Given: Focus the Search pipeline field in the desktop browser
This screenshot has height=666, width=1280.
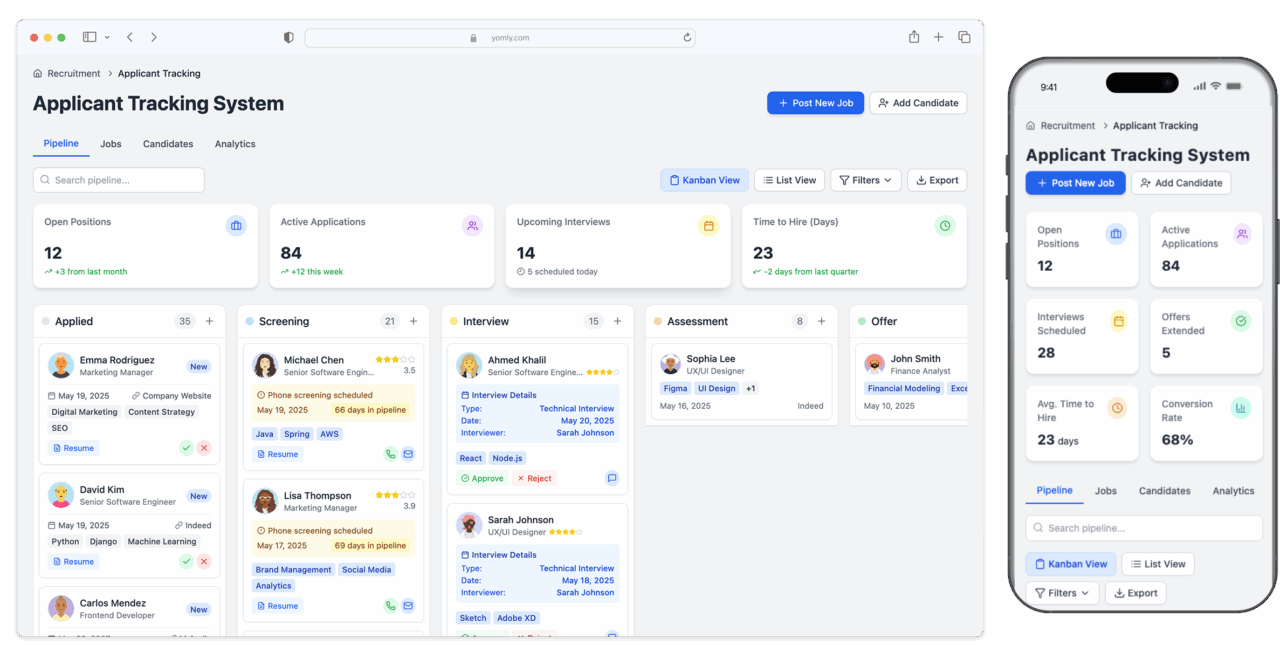Looking at the screenshot, I should click(119, 180).
